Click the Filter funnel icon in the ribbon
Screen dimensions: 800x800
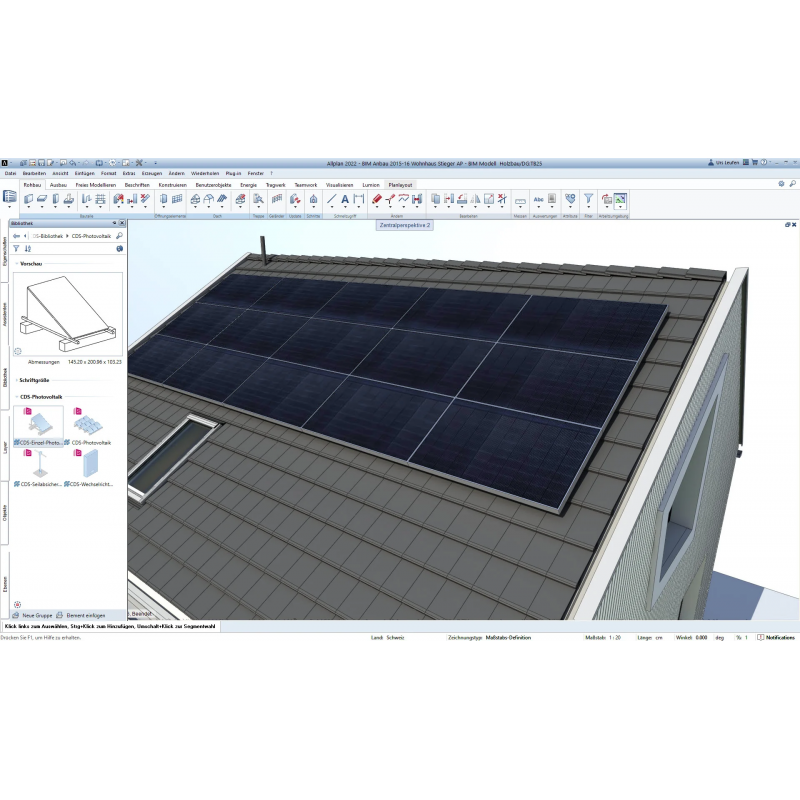[588, 199]
